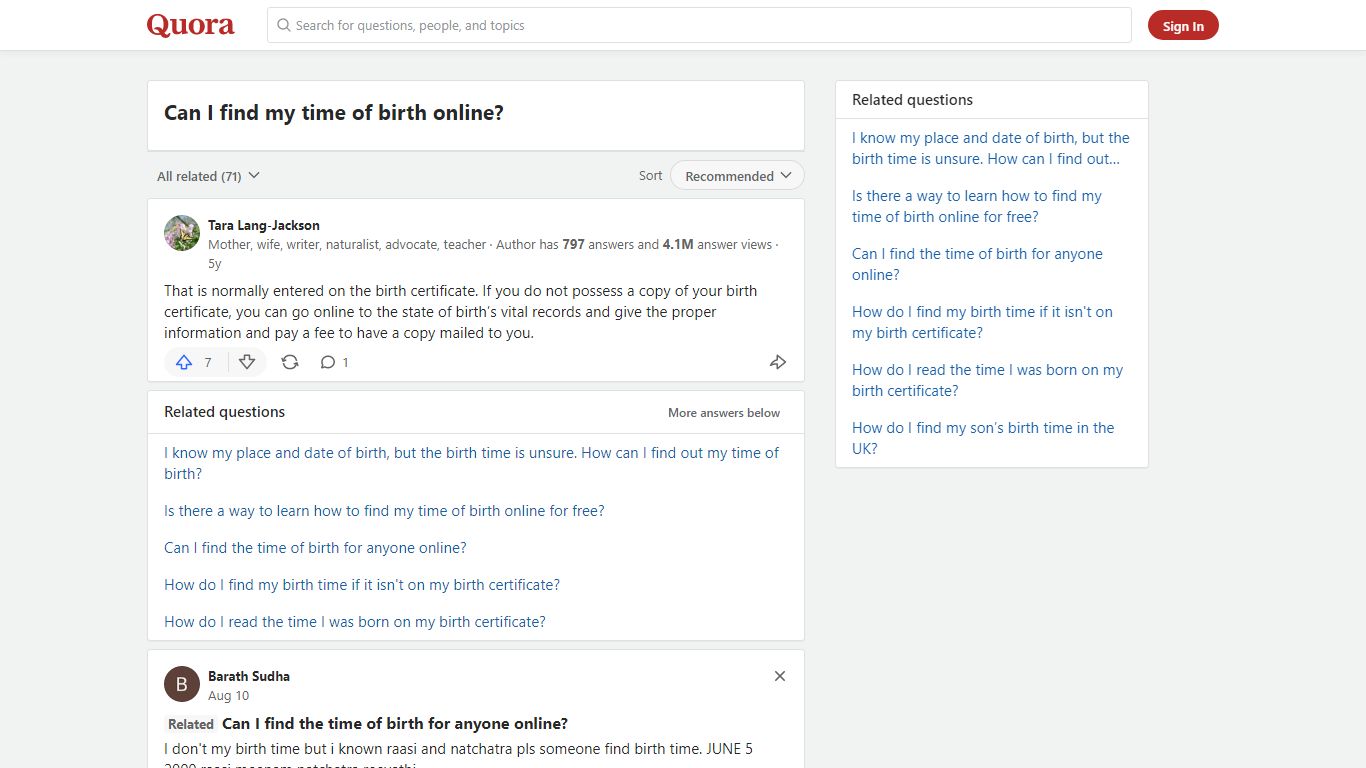Focus the Quora search field
Screen dimensions: 1366x768
click(x=699, y=25)
